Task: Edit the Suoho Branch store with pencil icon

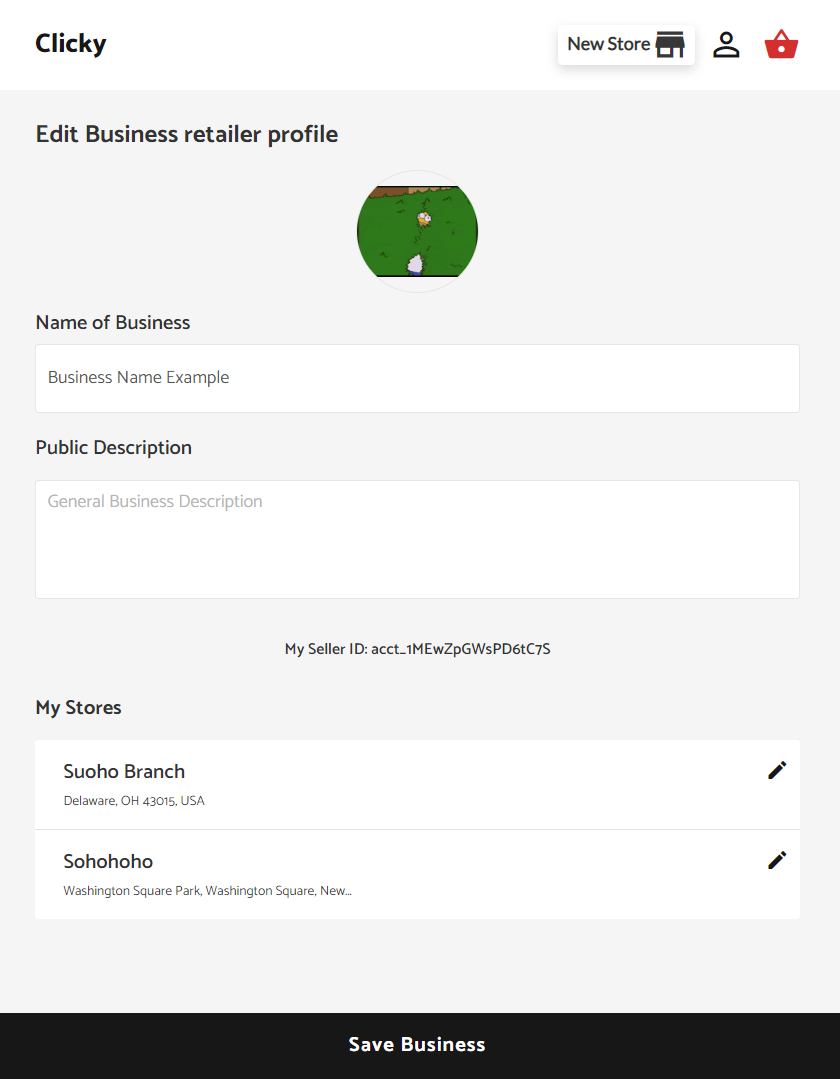Action: (777, 770)
